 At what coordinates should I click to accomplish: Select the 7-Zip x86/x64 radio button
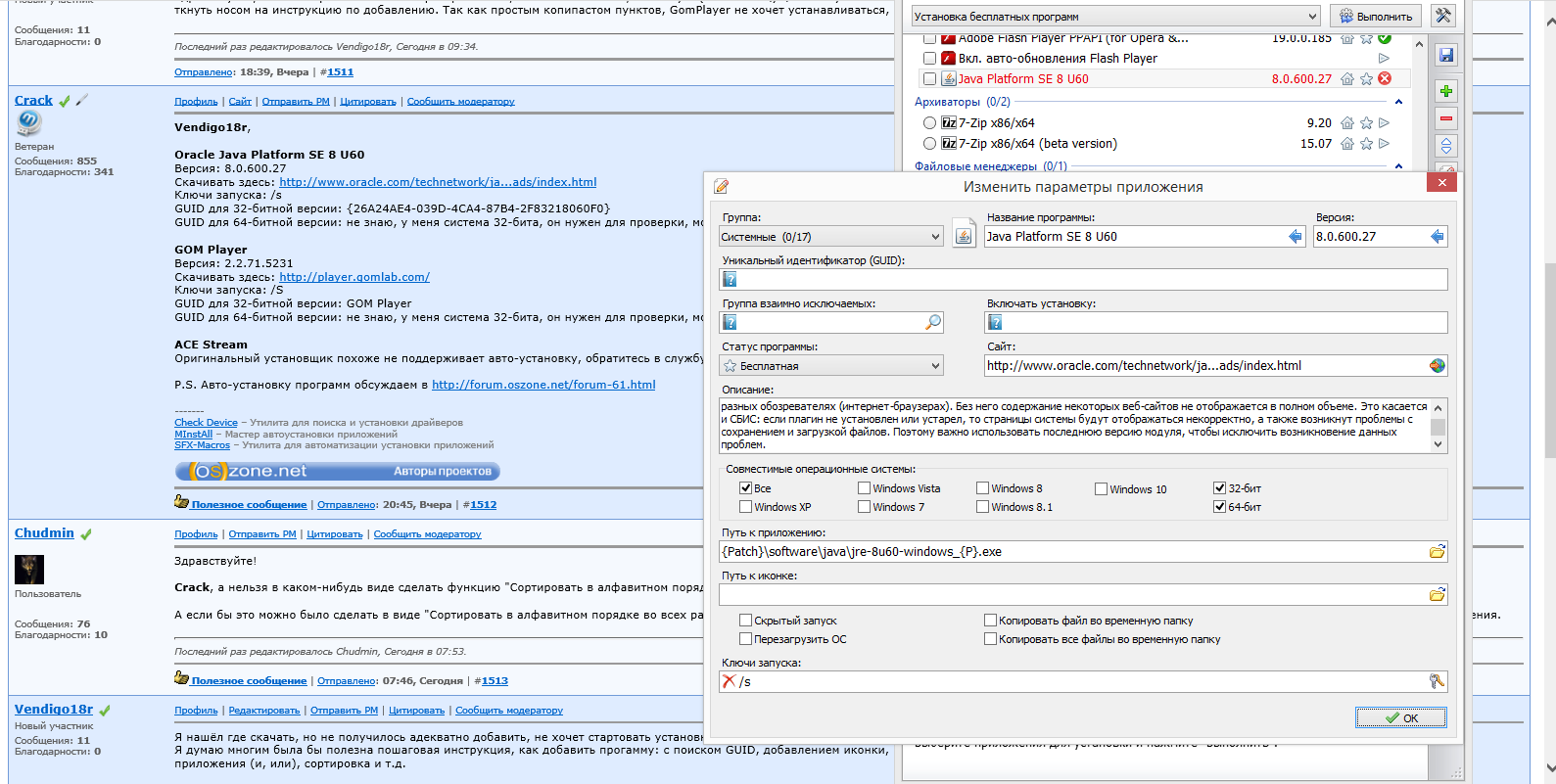click(x=929, y=123)
